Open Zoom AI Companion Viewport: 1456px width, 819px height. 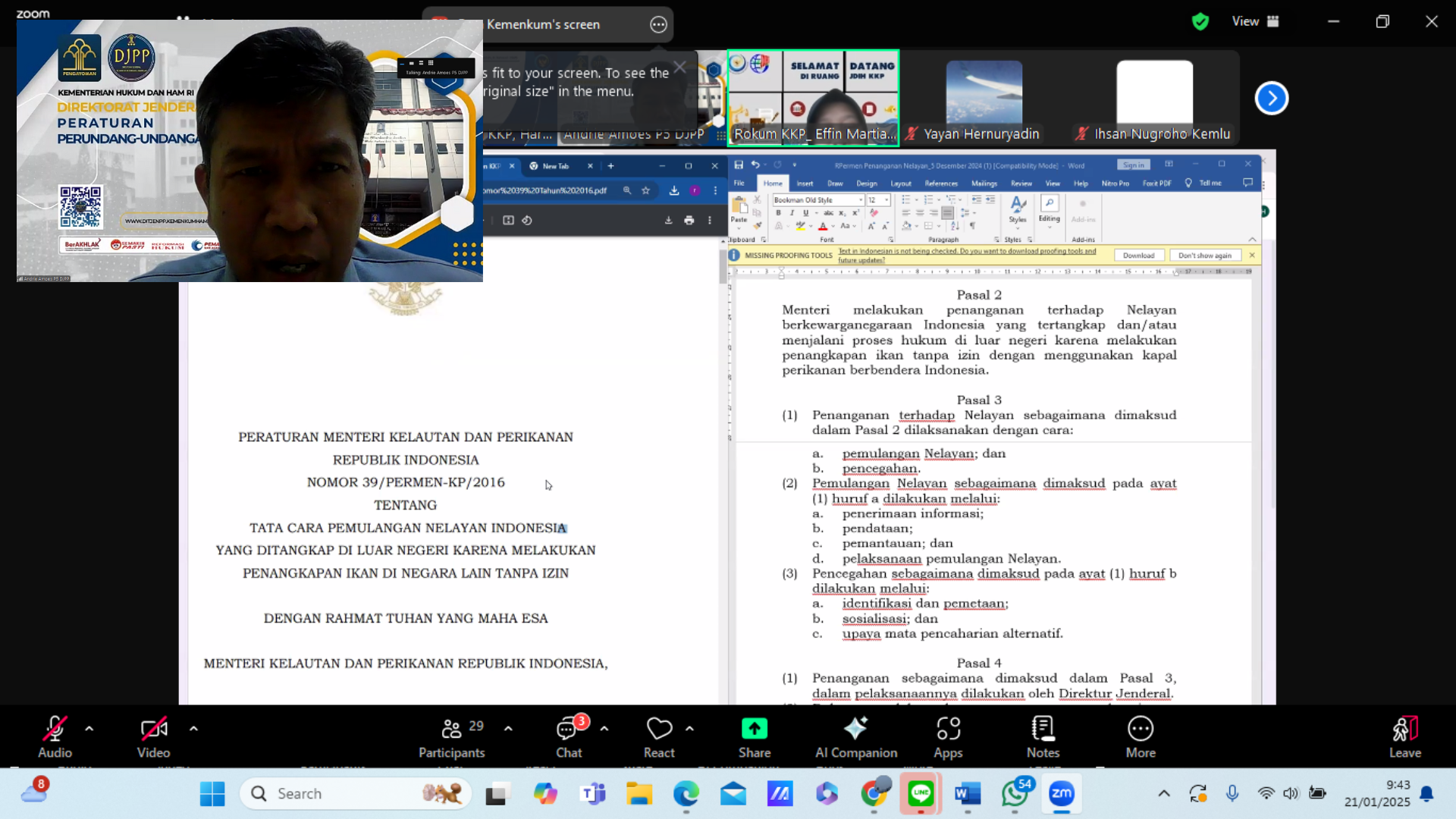point(856,736)
